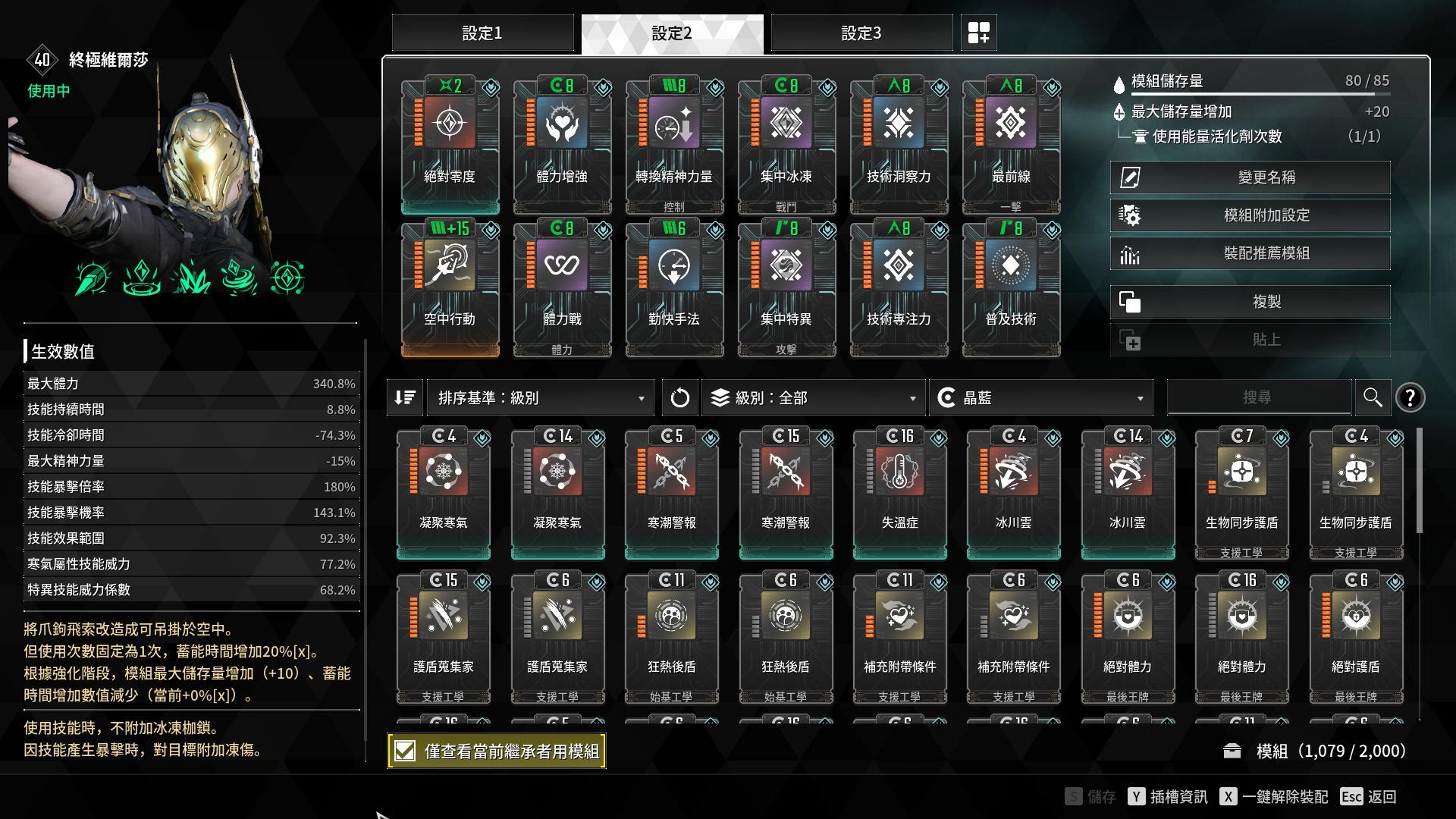Click the magnifier search icon
1456x819 pixels.
1373,397
